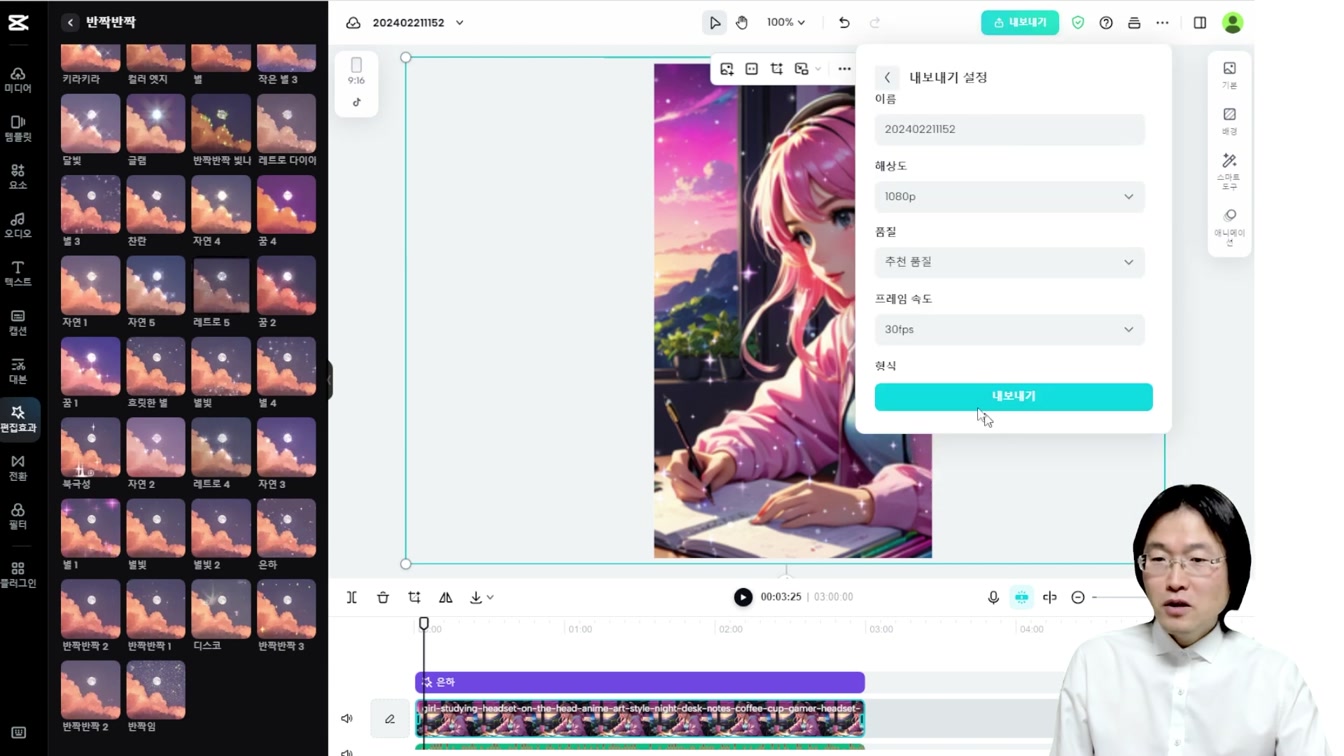
Task: Toggle the side panel layout icon
Action: coord(1200,23)
